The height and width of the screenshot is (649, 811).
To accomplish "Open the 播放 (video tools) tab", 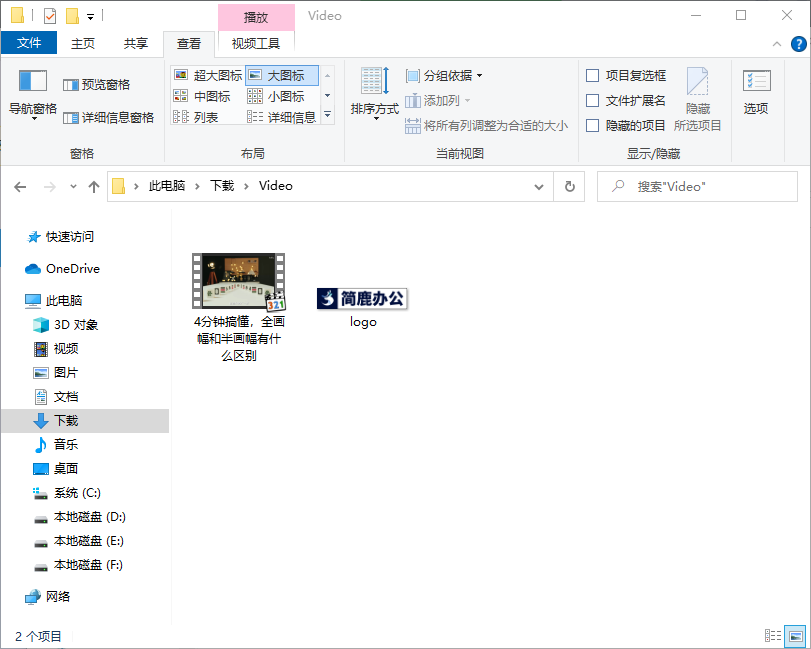I will [256, 16].
